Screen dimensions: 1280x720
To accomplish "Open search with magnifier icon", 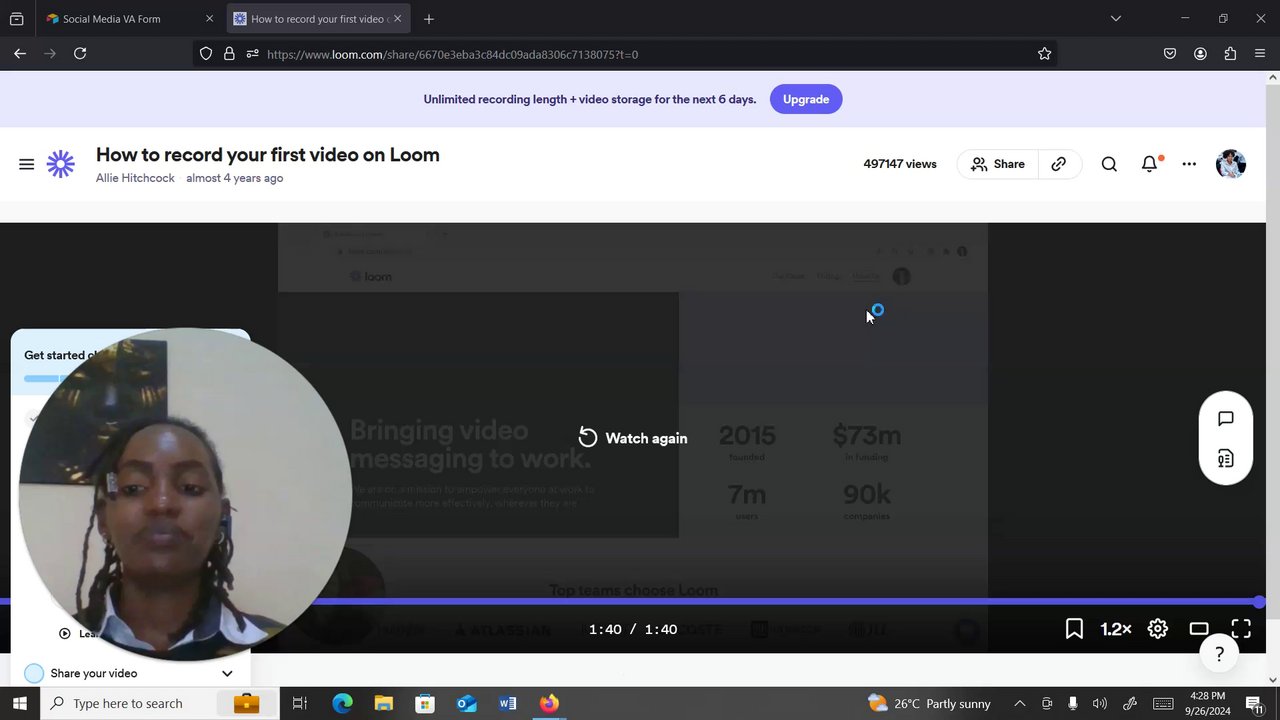I will pyautogui.click(x=1109, y=164).
